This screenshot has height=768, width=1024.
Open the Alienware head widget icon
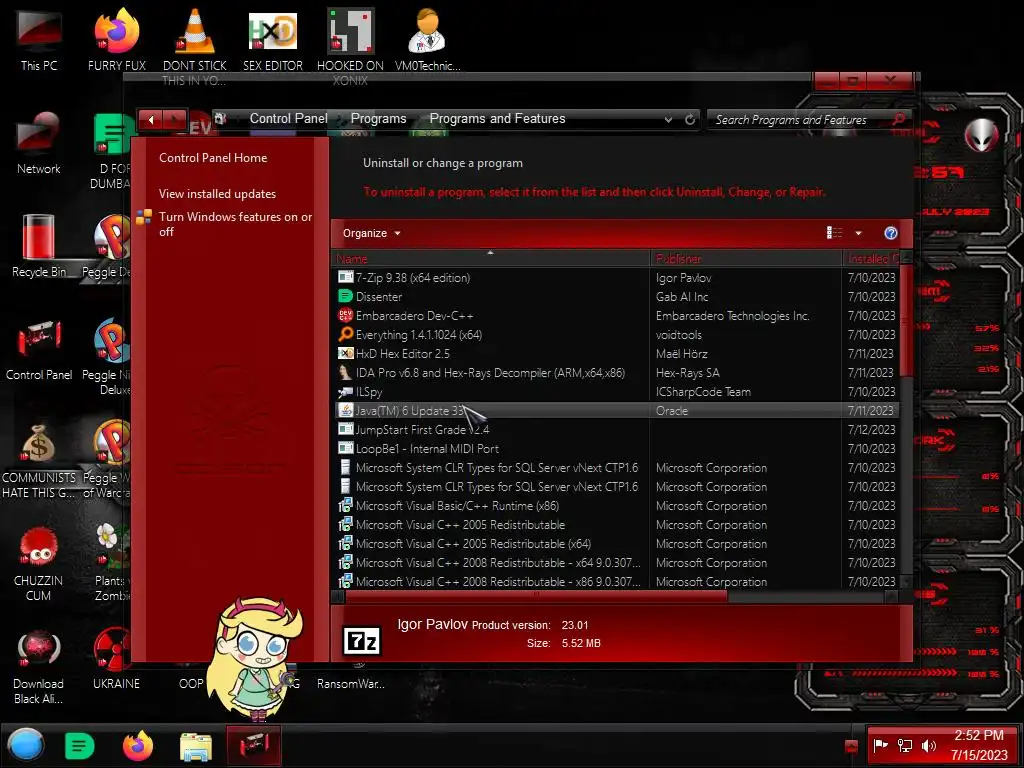click(981, 136)
